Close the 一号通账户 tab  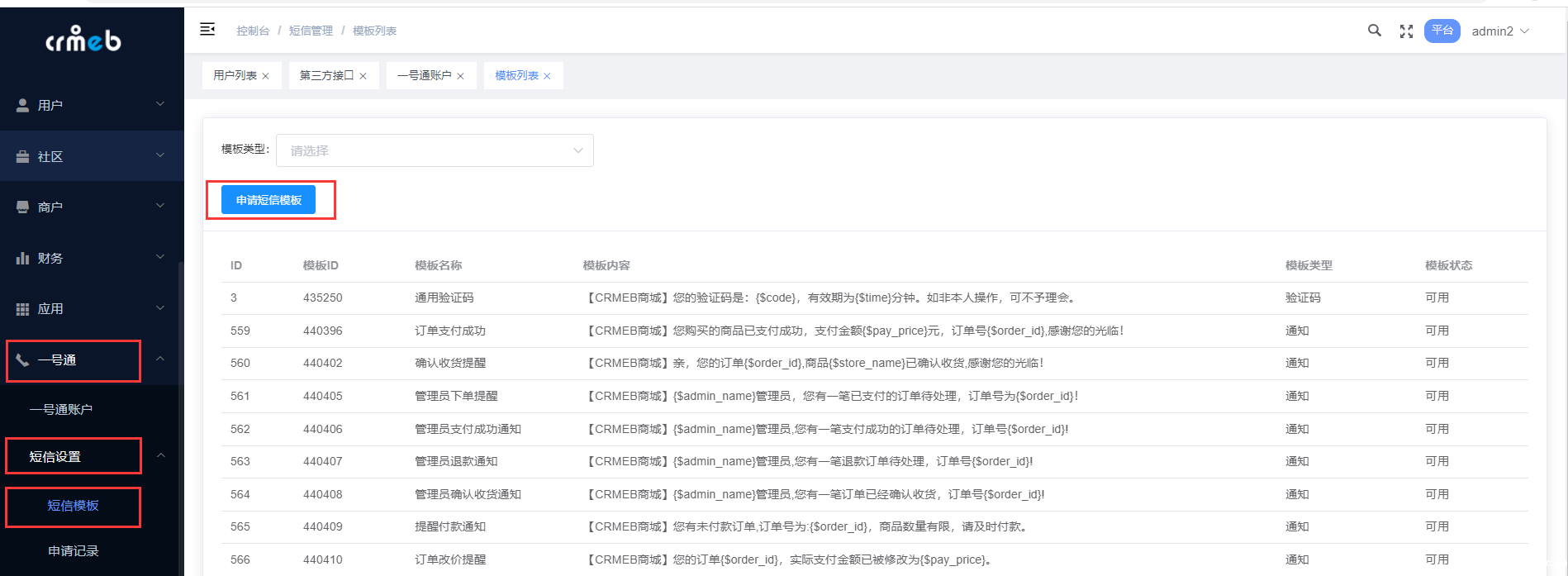pyautogui.click(x=460, y=76)
